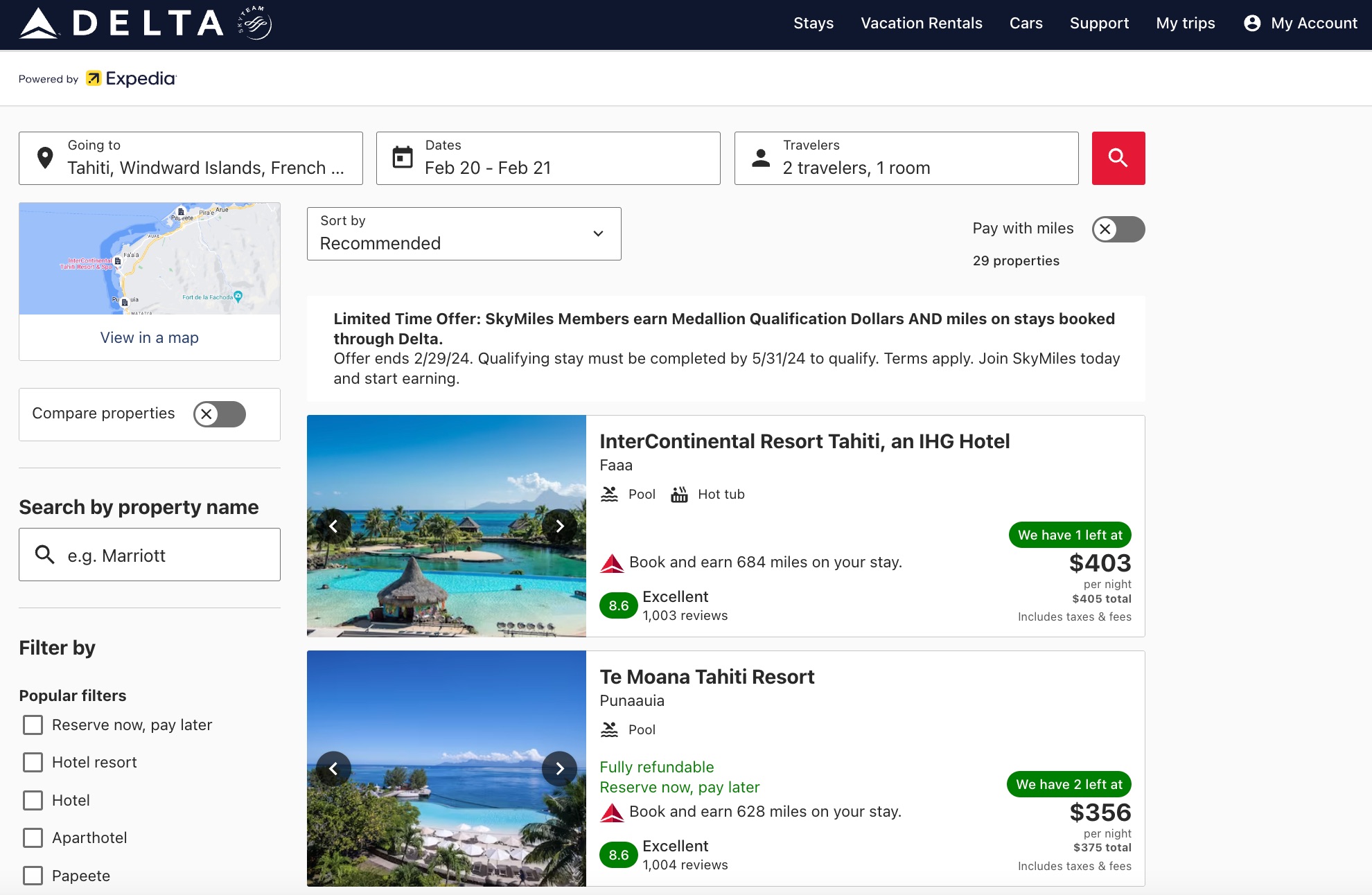Open the Vacation Rentals menu item
The height and width of the screenshot is (895, 1372).
[x=921, y=23]
